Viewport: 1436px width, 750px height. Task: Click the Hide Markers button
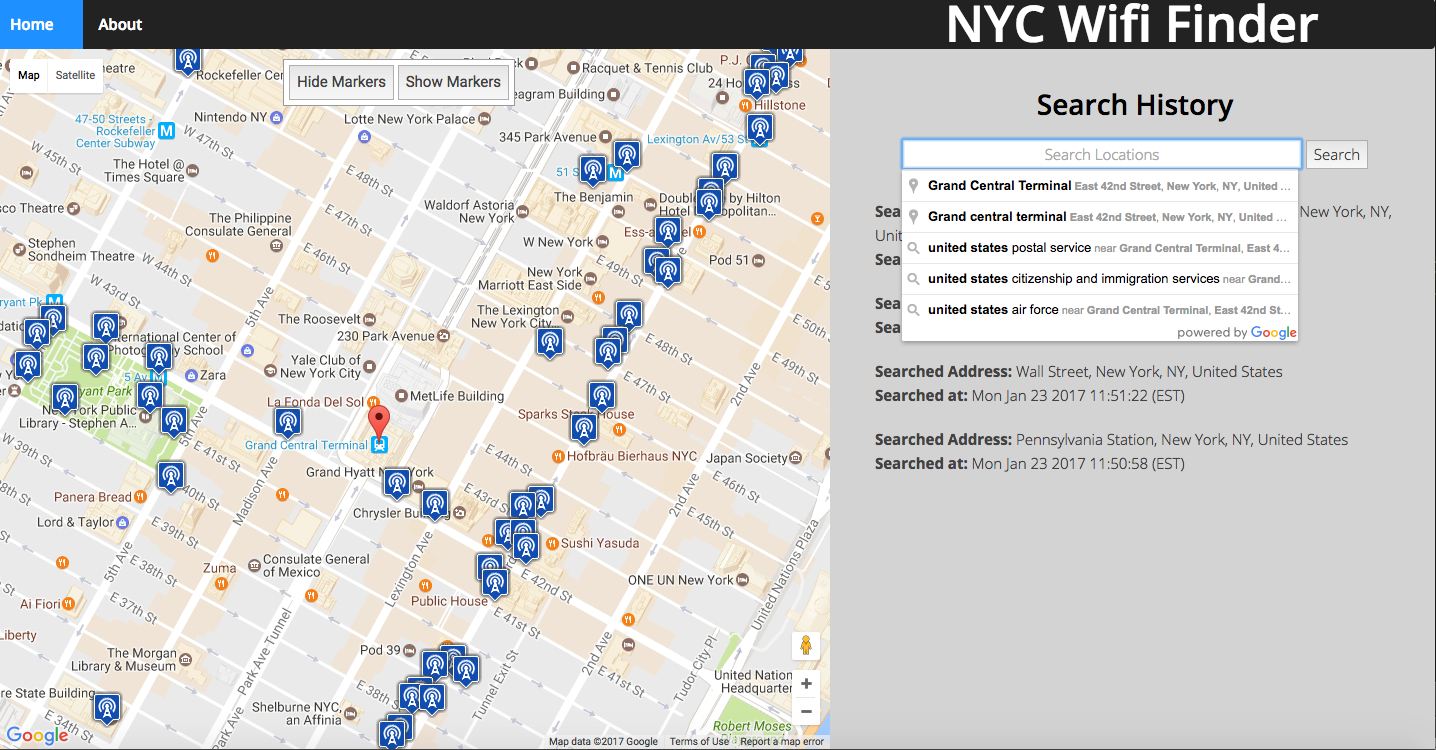click(x=341, y=82)
